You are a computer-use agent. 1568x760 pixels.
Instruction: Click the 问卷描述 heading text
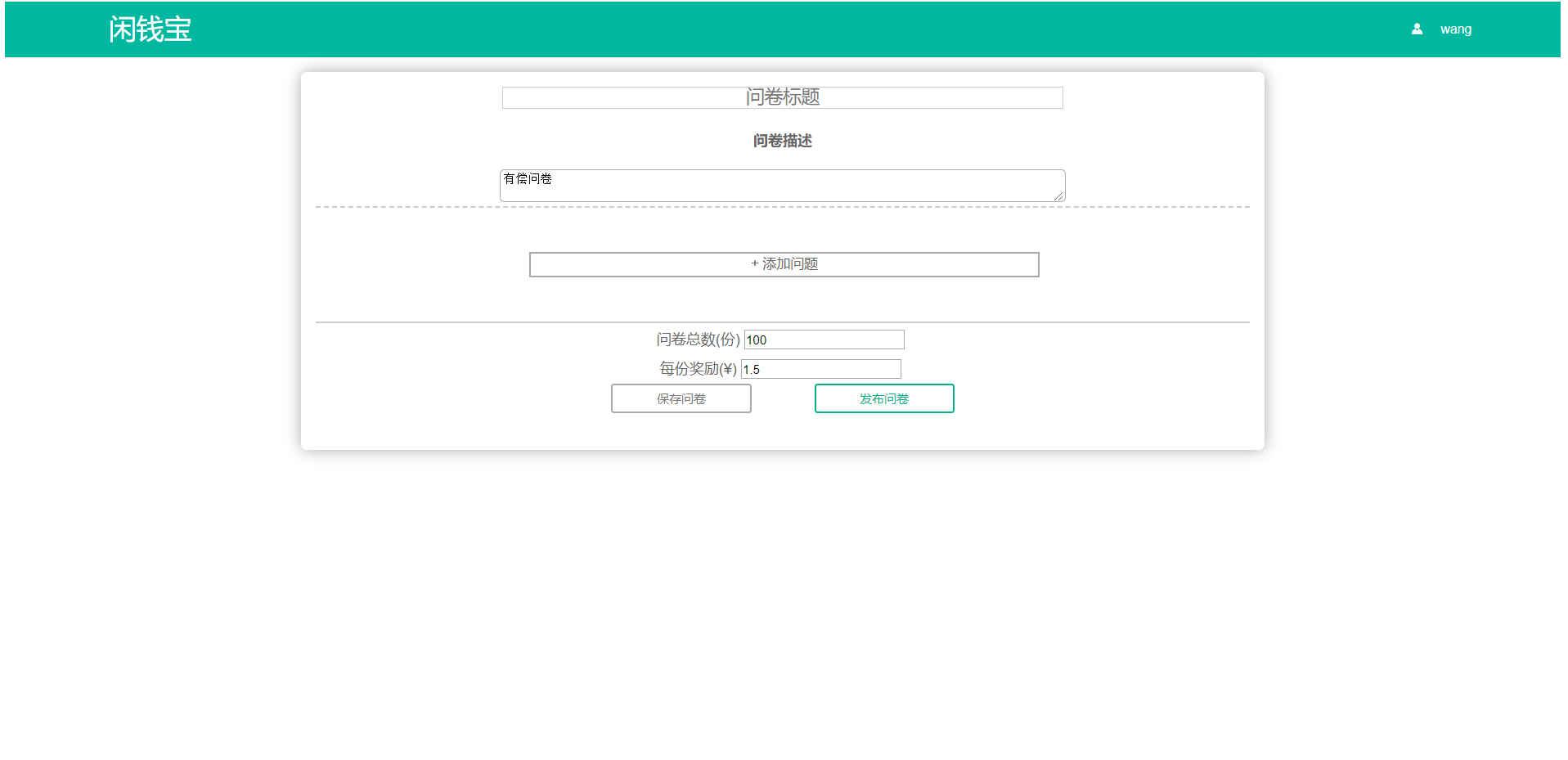(782, 141)
